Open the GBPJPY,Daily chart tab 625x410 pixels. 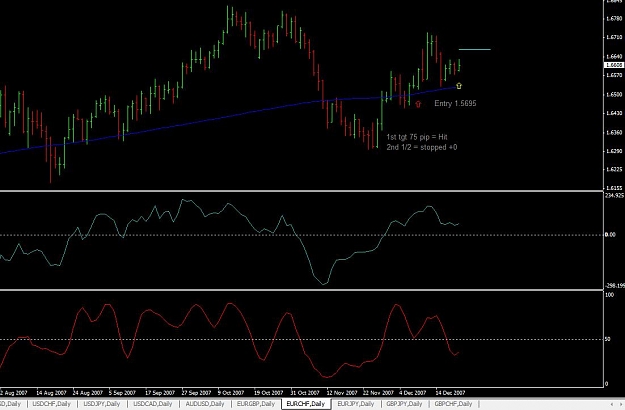coord(404,404)
